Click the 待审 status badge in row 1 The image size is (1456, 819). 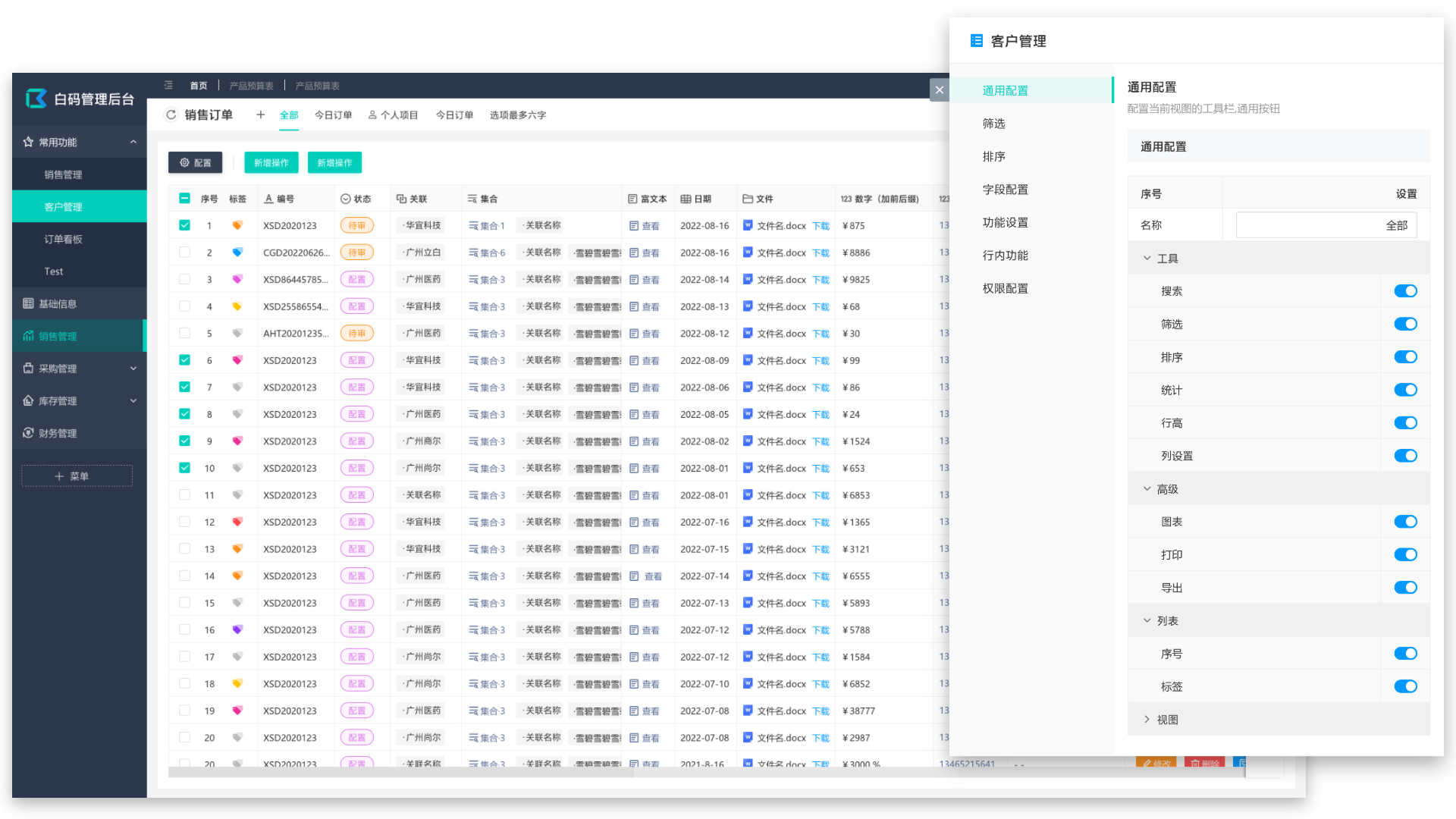click(x=356, y=225)
